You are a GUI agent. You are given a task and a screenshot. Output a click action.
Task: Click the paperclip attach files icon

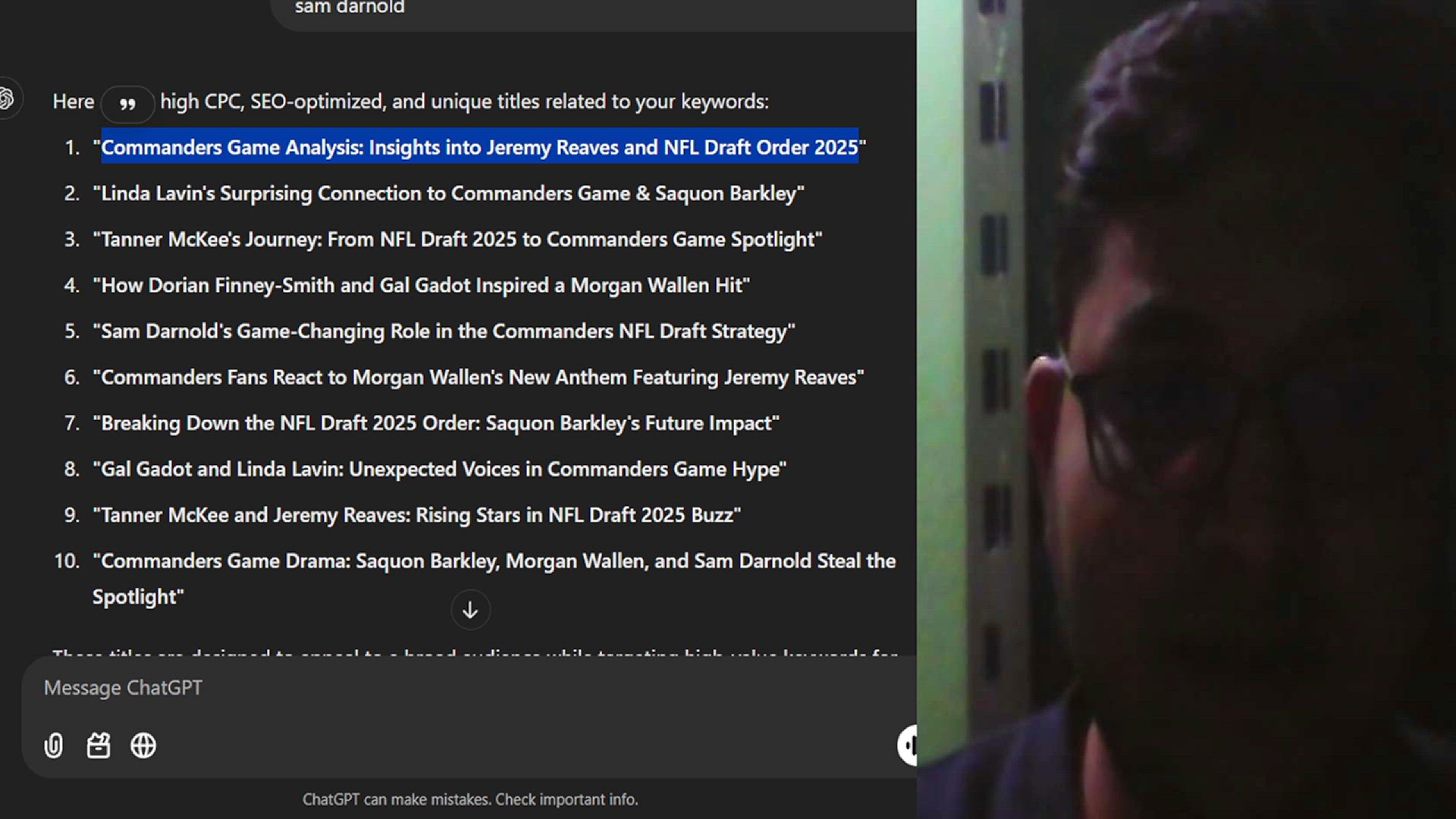[x=54, y=745]
